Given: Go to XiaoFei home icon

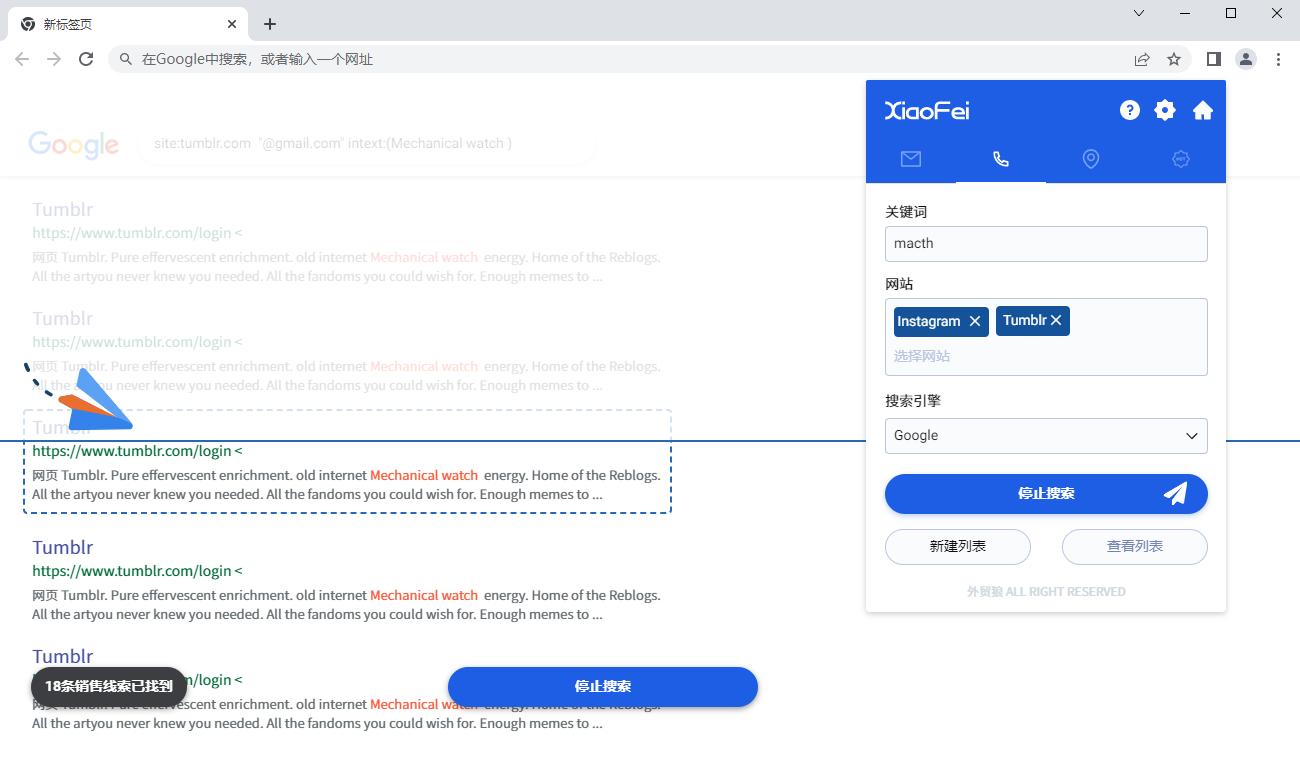Looking at the screenshot, I should pyautogui.click(x=1203, y=110).
